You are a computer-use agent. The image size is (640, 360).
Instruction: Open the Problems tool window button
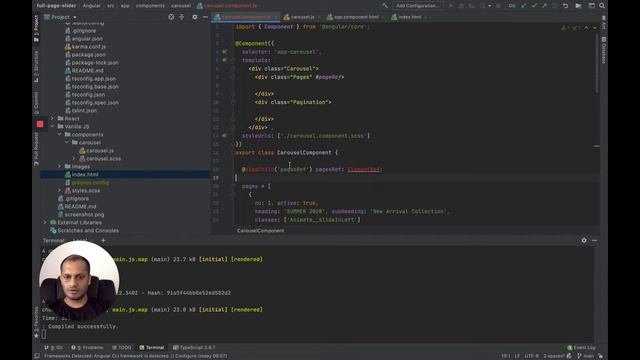pyautogui.click(x=87, y=348)
